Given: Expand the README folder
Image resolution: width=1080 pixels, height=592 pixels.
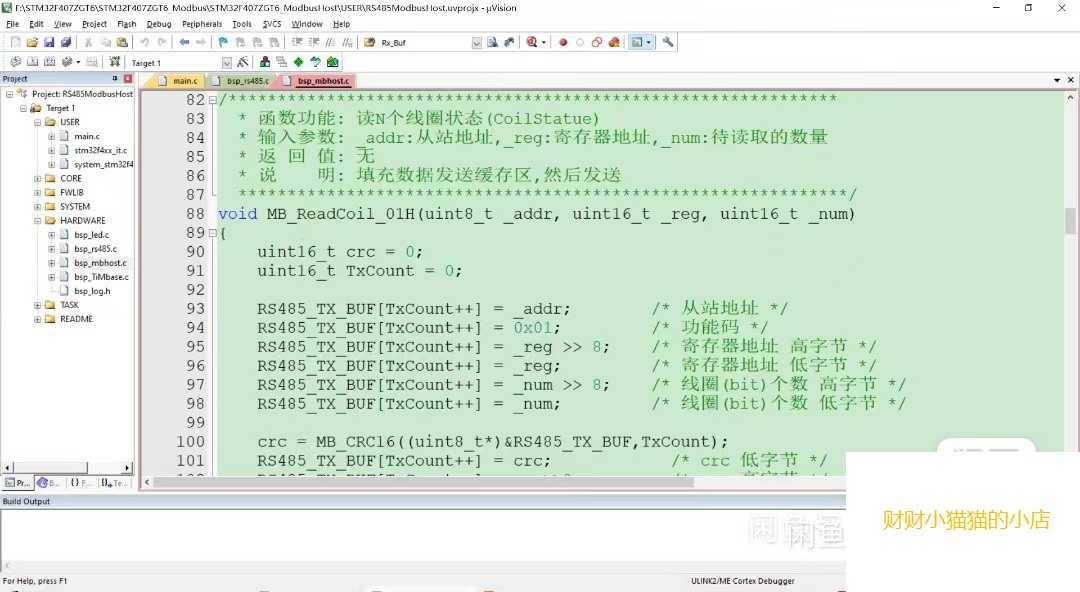Looking at the screenshot, I should pos(37,319).
